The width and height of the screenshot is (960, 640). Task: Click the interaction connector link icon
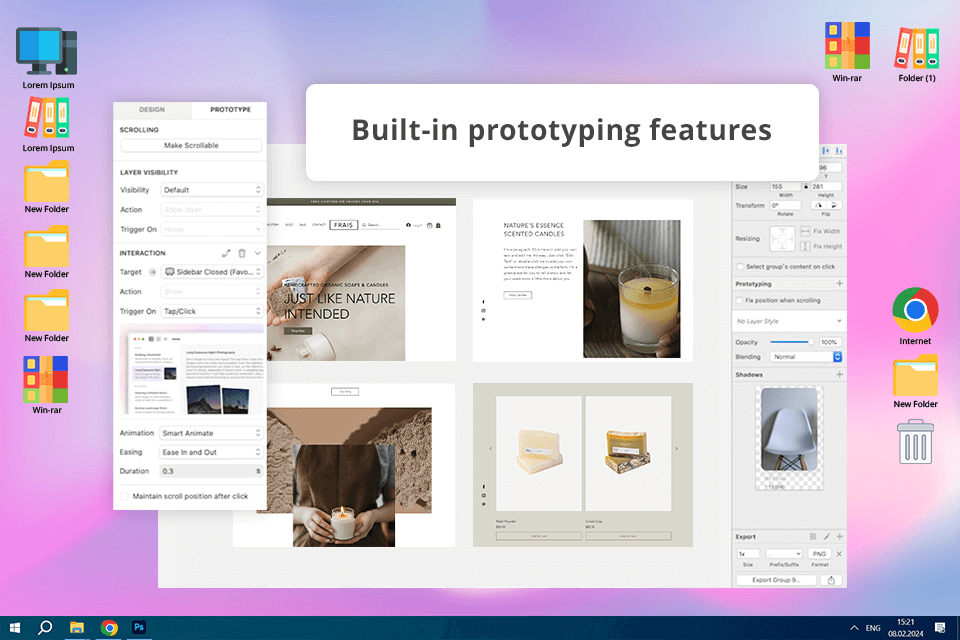(226, 253)
